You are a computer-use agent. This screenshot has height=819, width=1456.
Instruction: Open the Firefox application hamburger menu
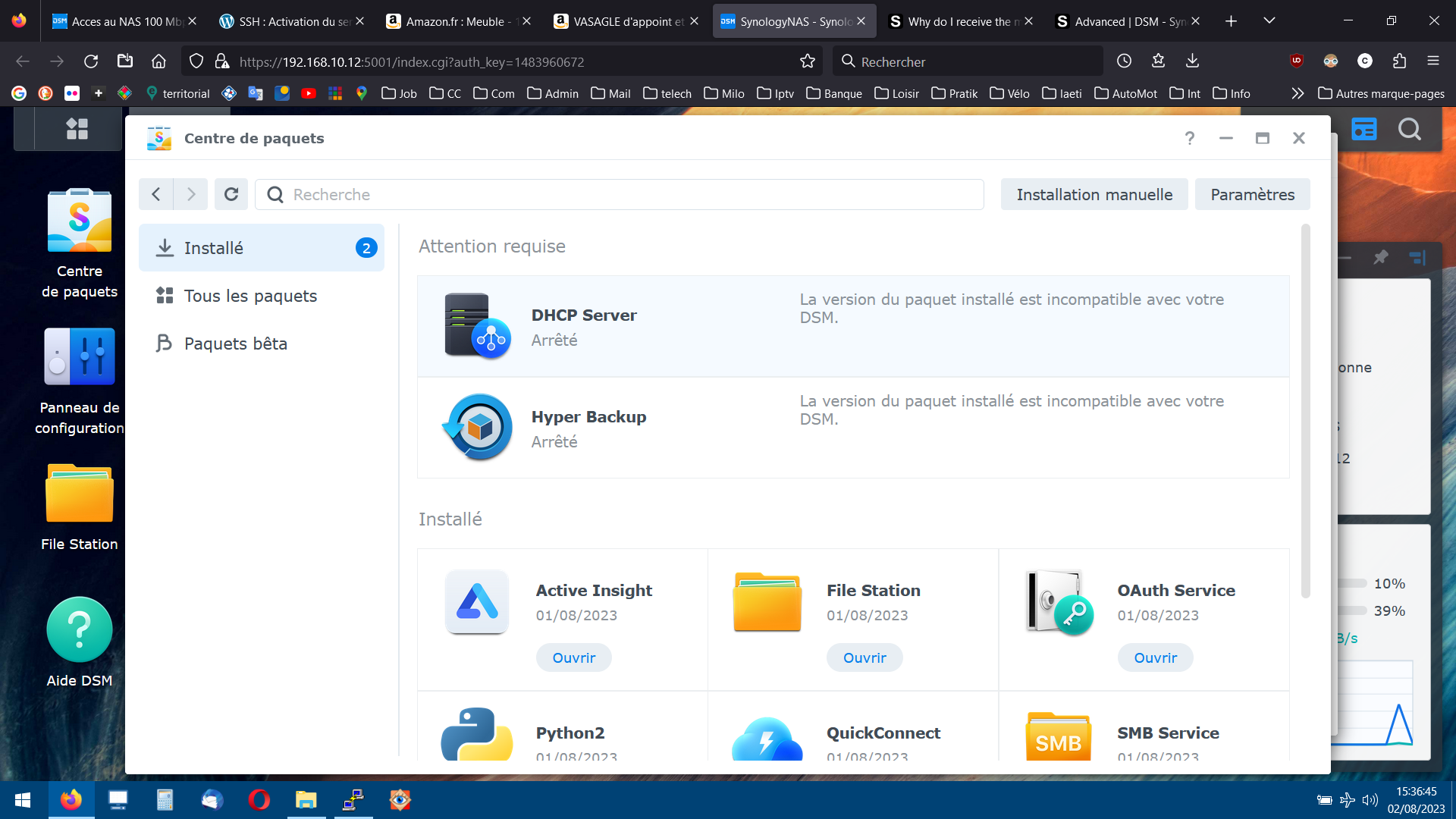1432,61
